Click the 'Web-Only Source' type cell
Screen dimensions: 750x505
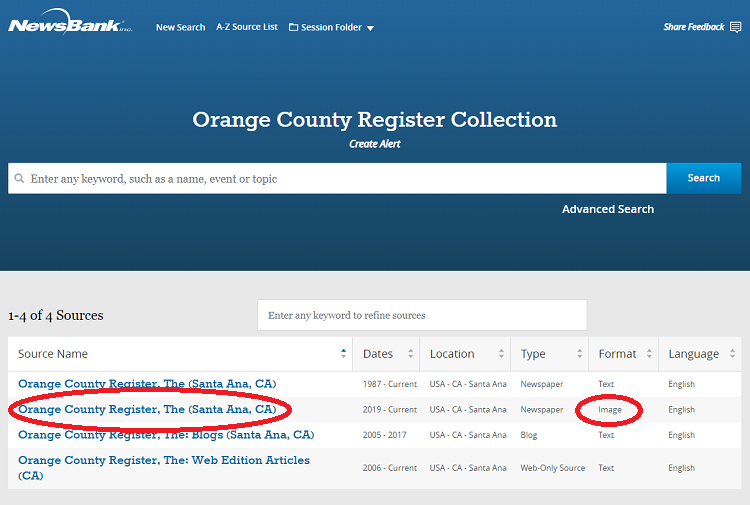pyautogui.click(x=552, y=468)
